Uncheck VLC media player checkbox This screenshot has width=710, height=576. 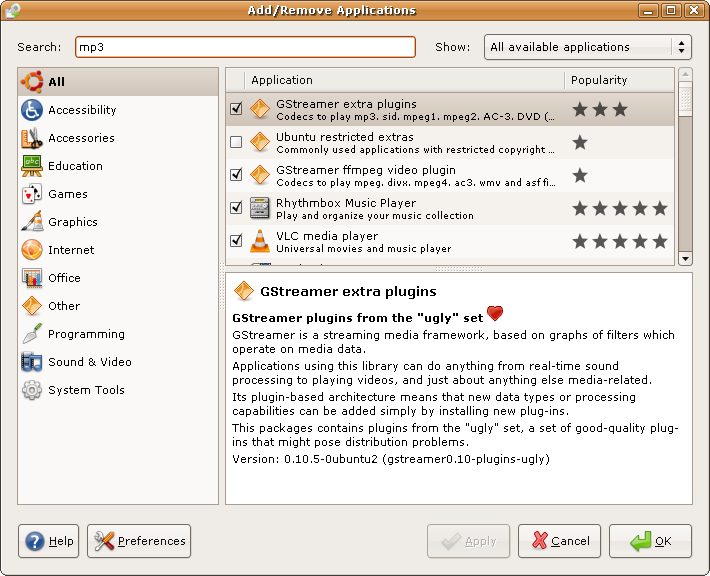236,240
